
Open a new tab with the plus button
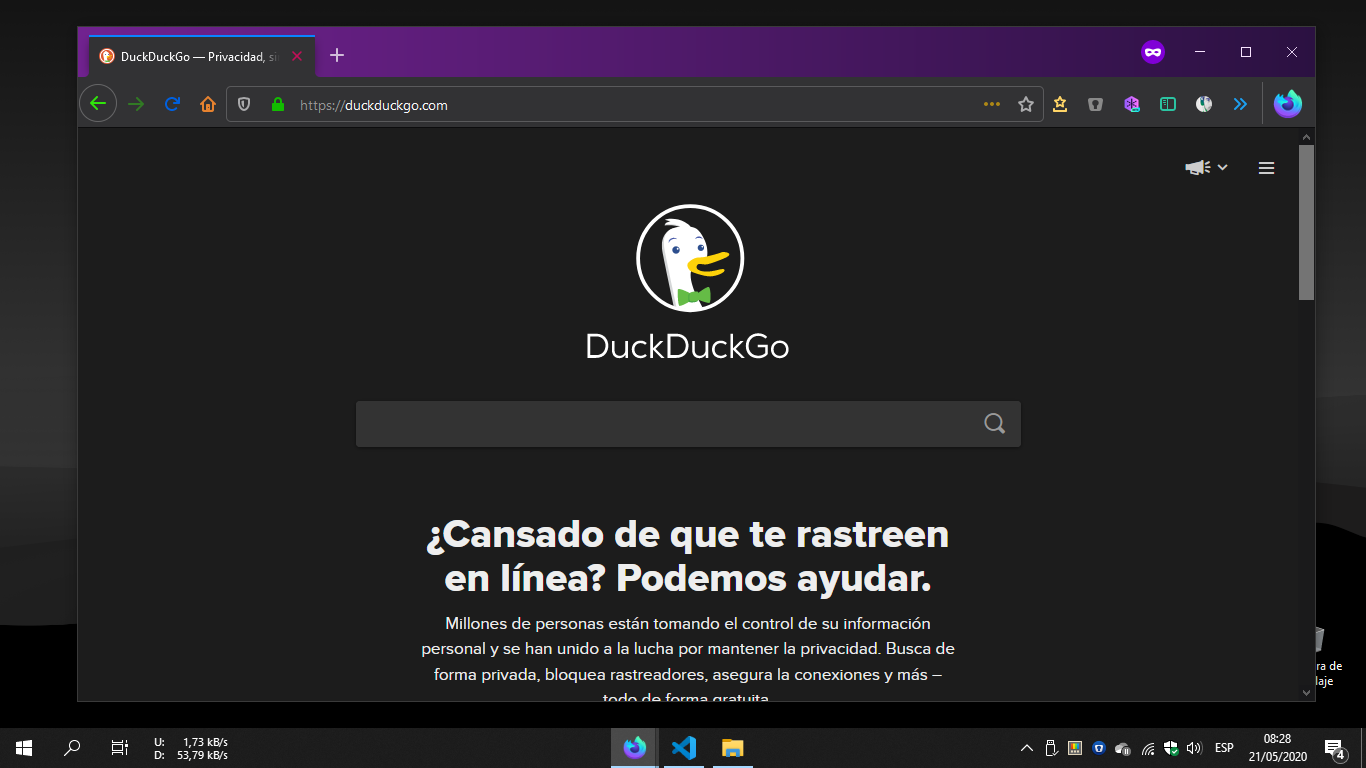pos(337,55)
